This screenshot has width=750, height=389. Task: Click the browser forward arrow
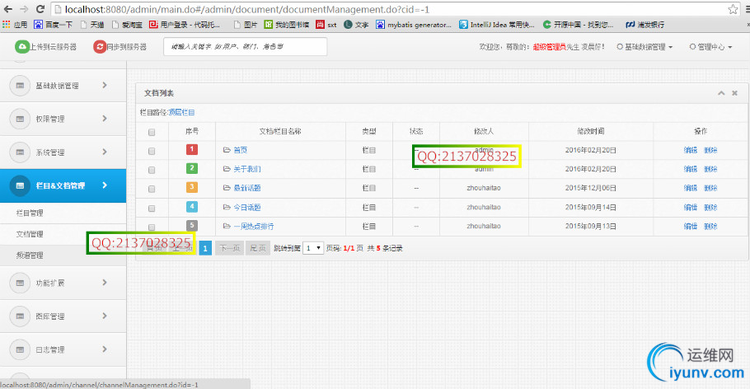point(23,9)
